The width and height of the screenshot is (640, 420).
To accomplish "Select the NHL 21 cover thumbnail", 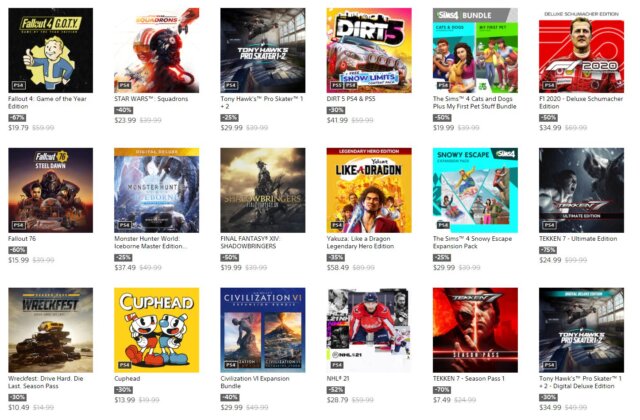I will (369, 330).
